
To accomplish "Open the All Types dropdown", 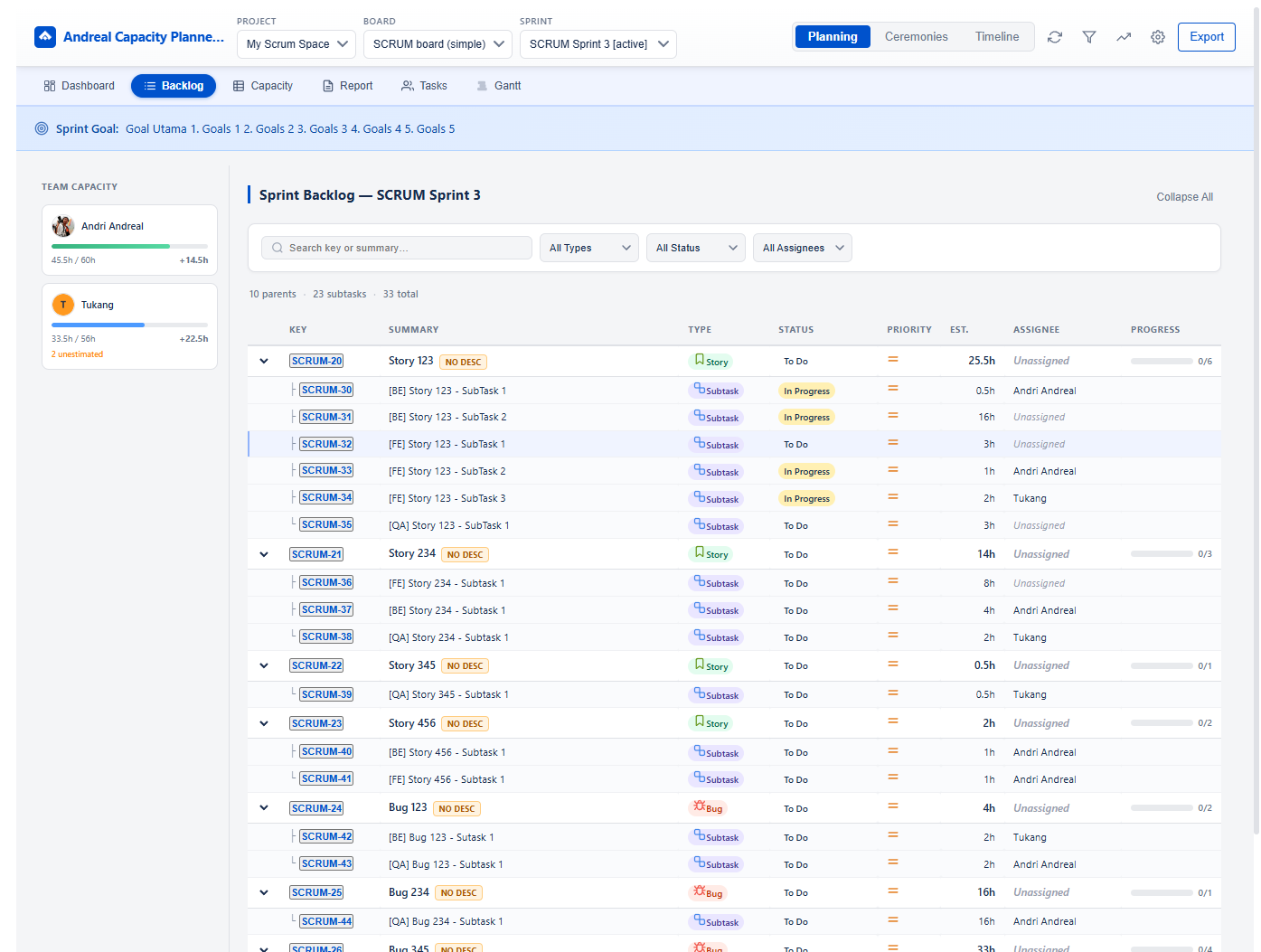I will pos(588,247).
